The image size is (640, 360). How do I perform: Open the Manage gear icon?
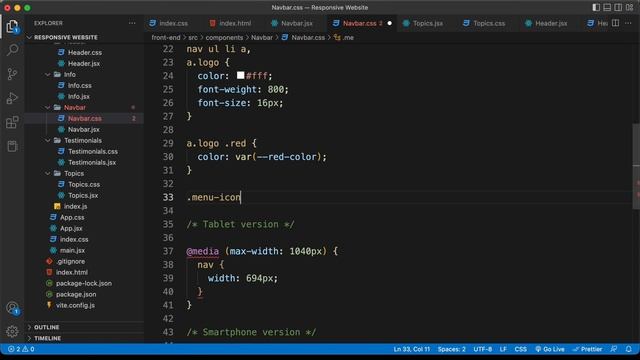pyautogui.click(x=12, y=331)
